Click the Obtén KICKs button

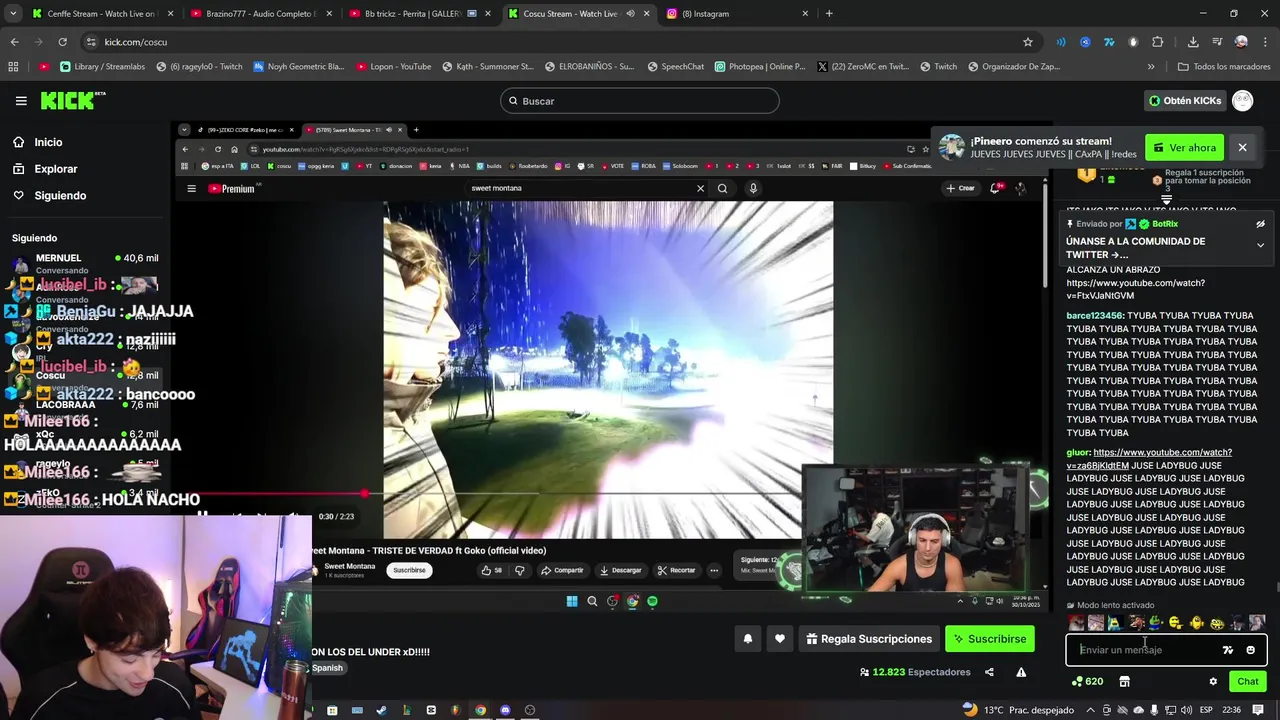point(1185,101)
